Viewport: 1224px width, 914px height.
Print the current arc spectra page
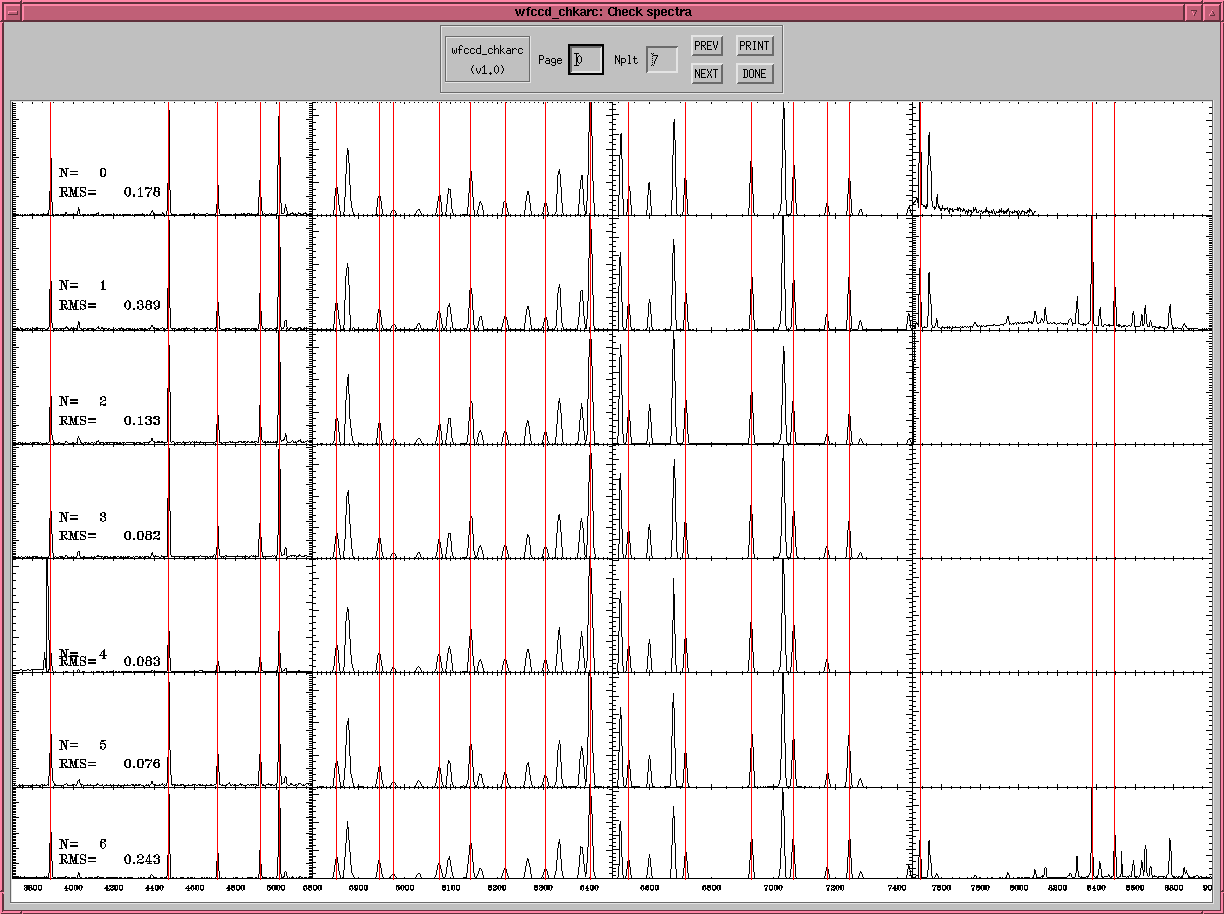click(x=754, y=45)
